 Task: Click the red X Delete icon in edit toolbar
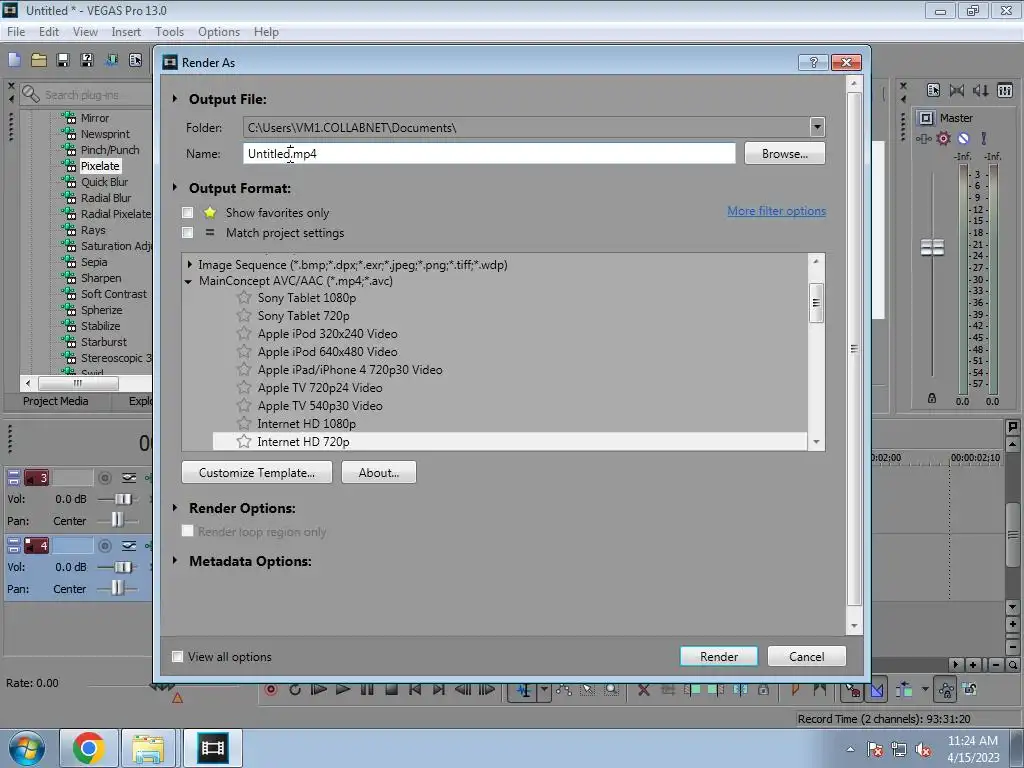(x=643, y=690)
